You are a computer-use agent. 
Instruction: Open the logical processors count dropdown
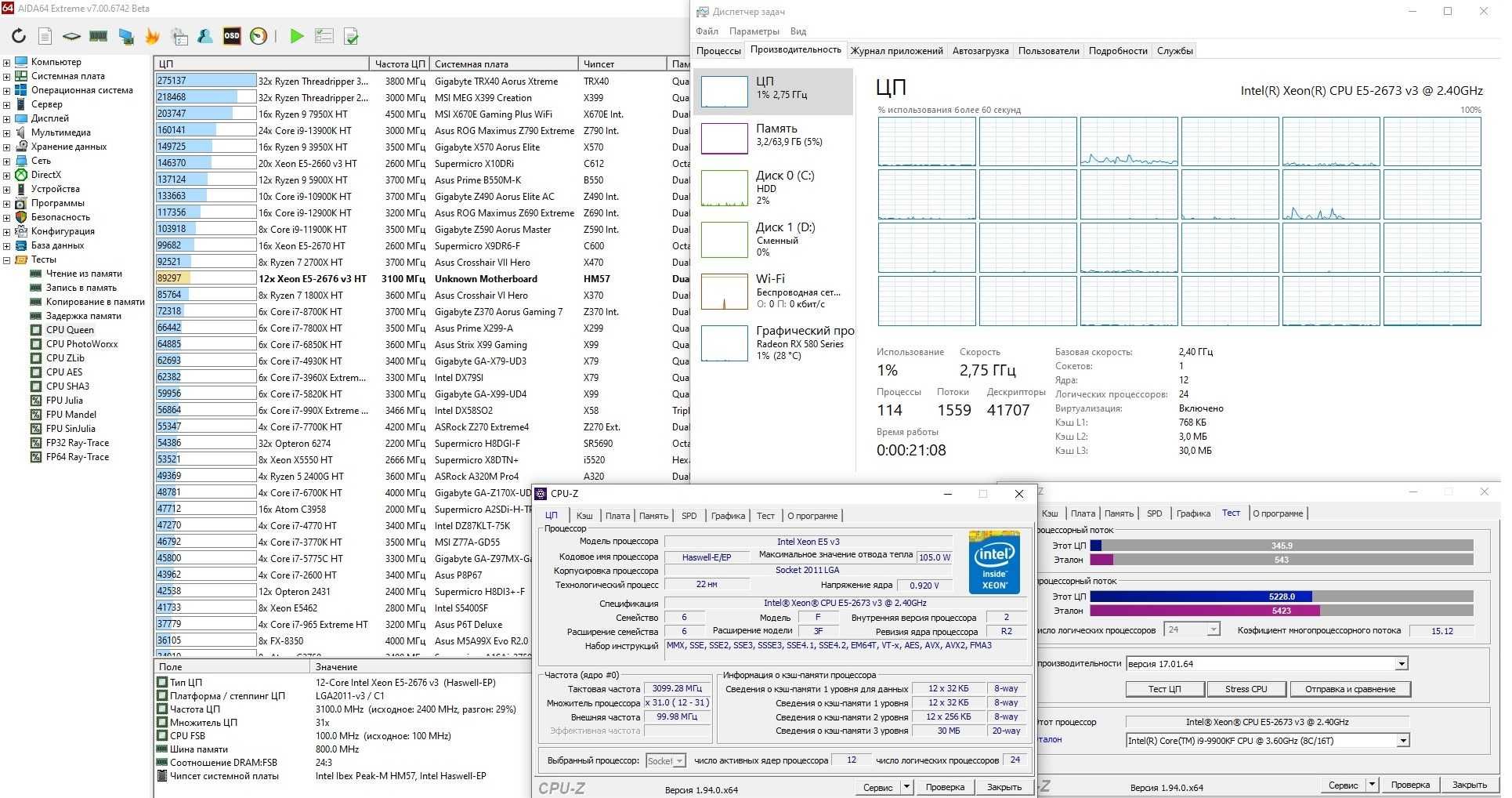coord(1213,629)
